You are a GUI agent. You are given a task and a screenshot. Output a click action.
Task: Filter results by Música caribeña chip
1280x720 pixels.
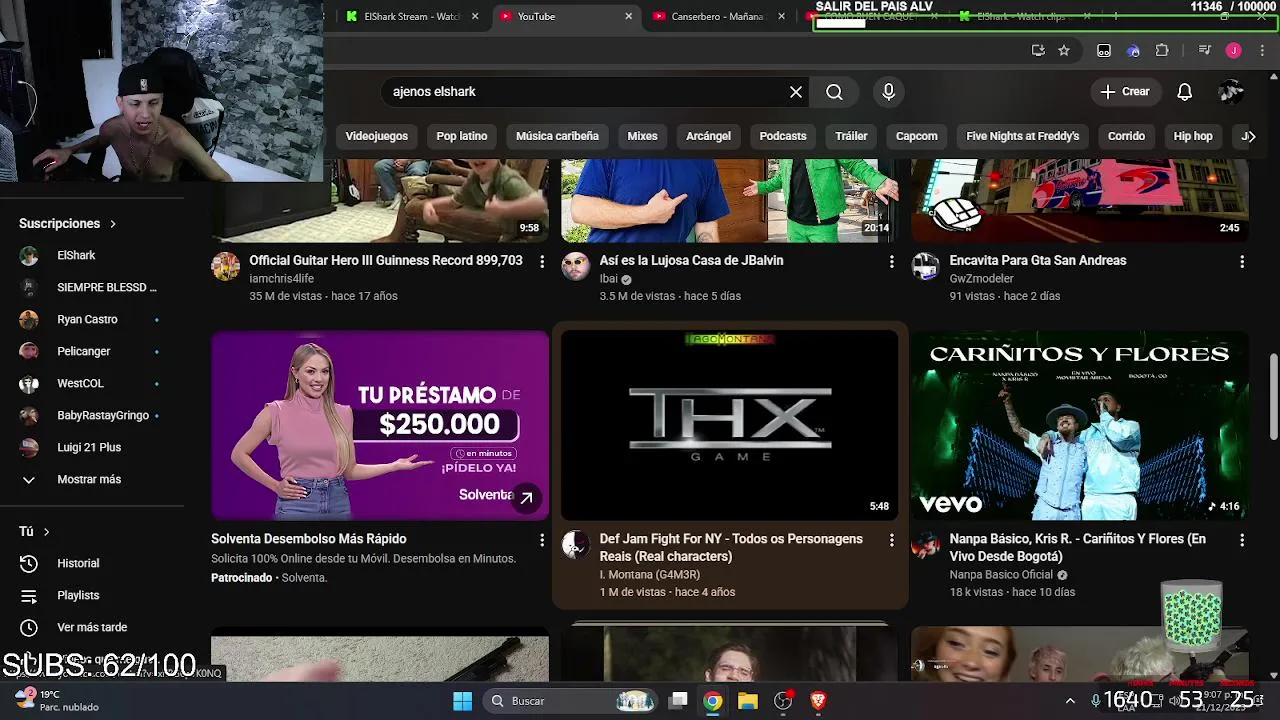557,136
